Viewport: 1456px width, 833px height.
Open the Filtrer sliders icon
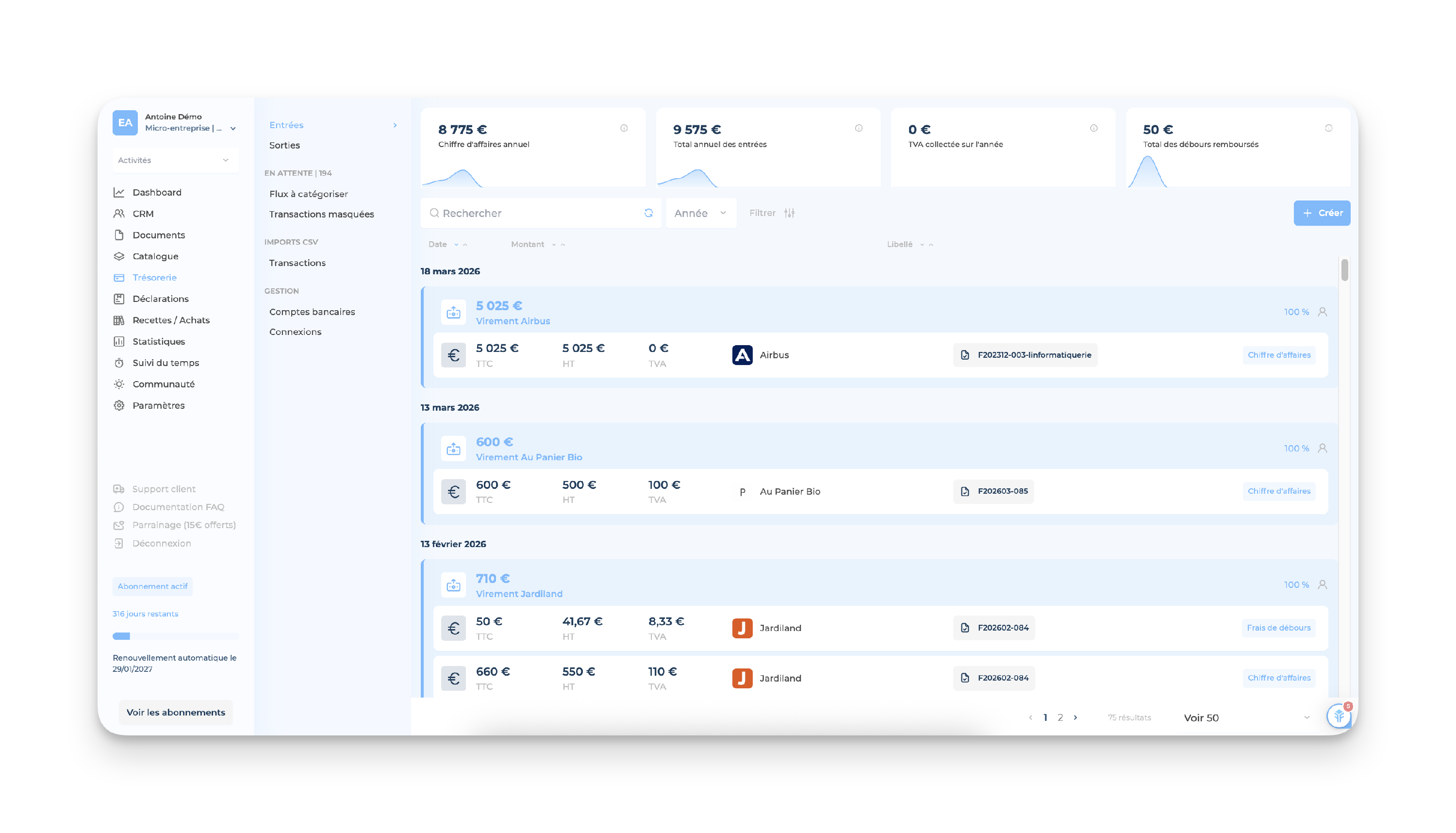[x=789, y=213]
